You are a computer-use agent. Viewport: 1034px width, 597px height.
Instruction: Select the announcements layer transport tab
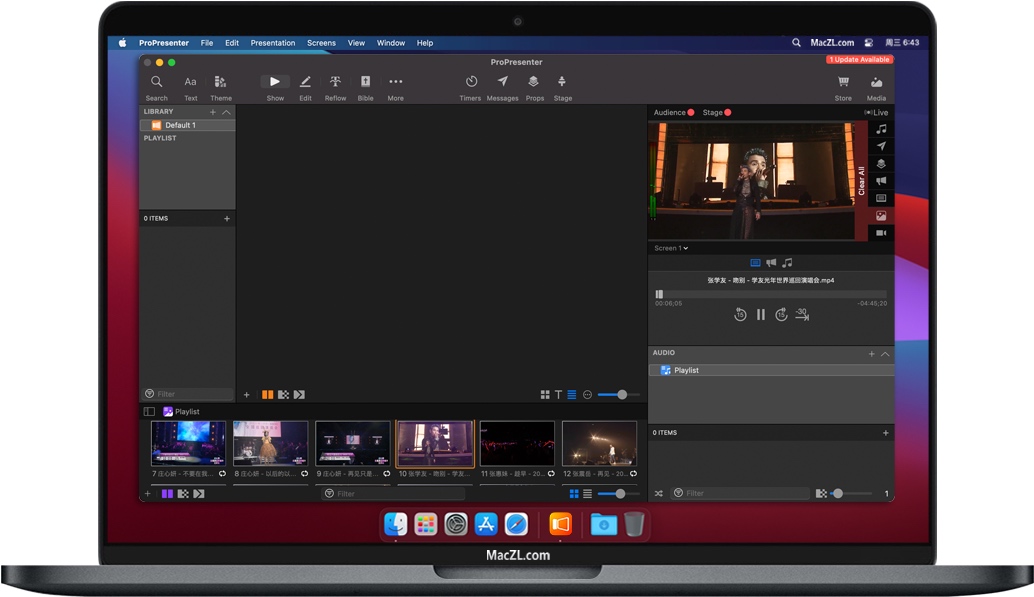click(x=771, y=263)
